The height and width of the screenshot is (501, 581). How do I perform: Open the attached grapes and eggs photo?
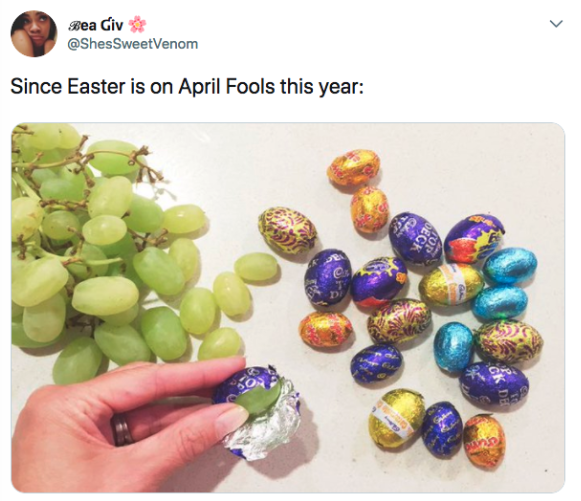(x=288, y=307)
